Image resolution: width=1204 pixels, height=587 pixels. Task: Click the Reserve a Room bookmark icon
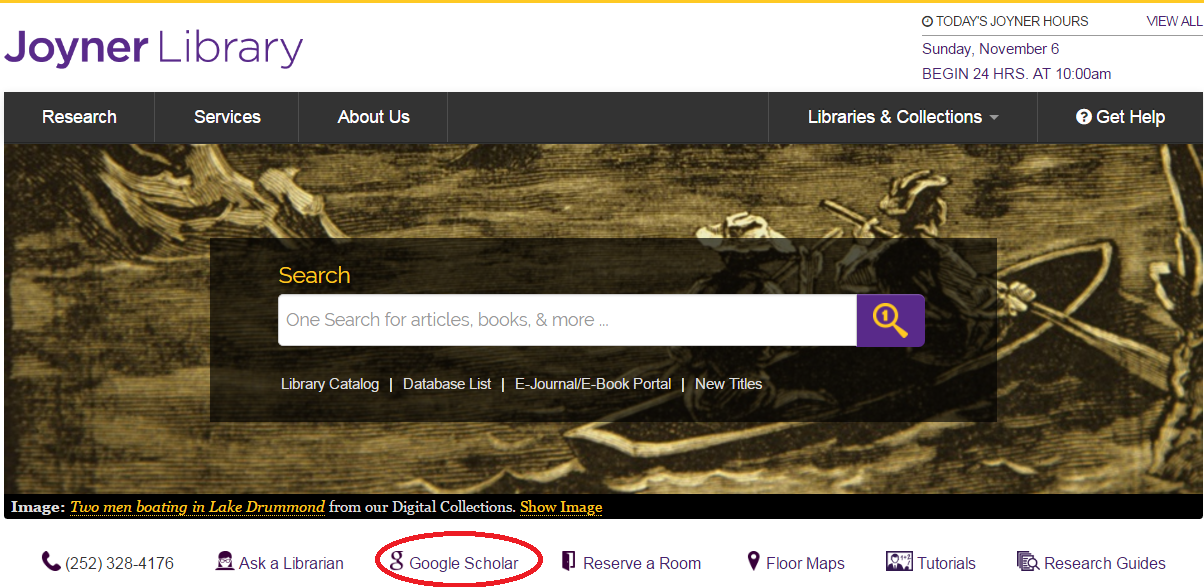click(x=567, y=561)
